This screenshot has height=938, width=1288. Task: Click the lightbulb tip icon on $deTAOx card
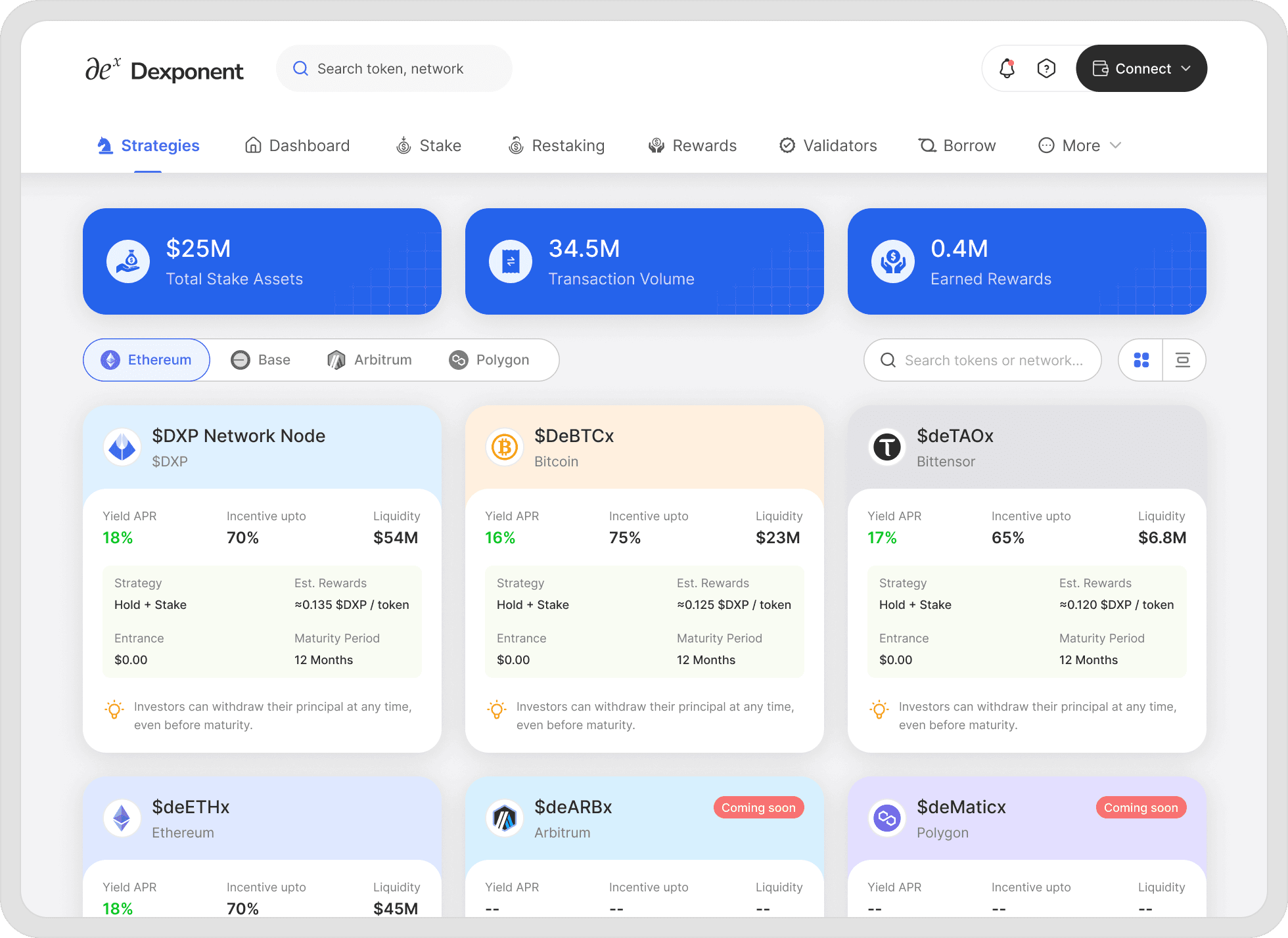[x=879, y=709]
